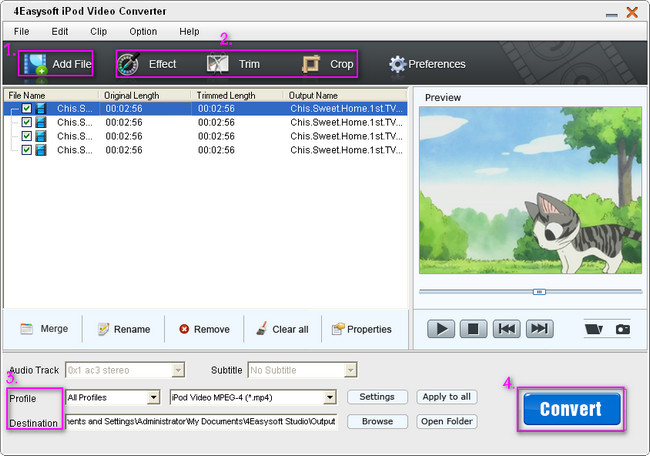Click the highlighted first row's film icon
650x456 pixels.
click(x=41, y=109)
